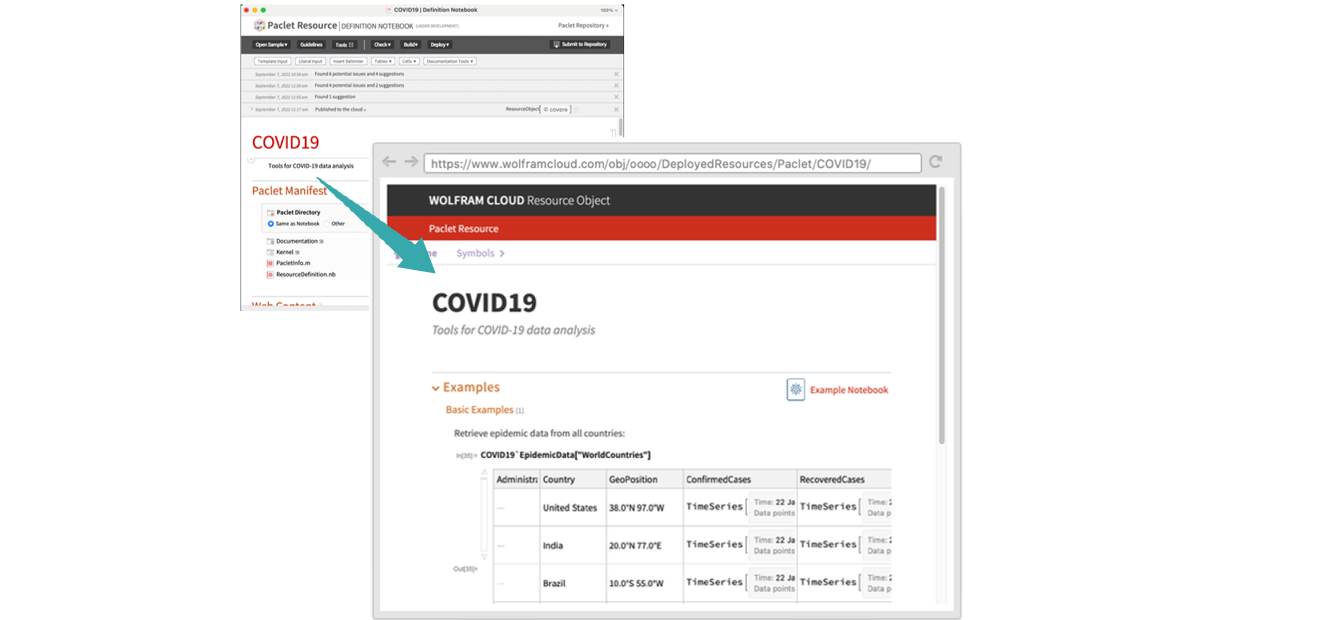Click the Example Notebook icon
Viewport: 1340px width, 620px height.
(796, 390)
